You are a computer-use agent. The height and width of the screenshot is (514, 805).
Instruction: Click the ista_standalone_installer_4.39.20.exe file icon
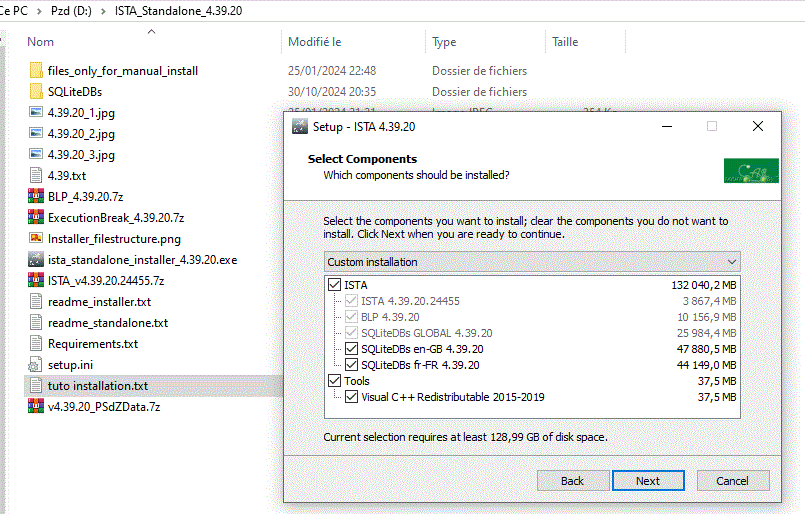pos(36,259)
